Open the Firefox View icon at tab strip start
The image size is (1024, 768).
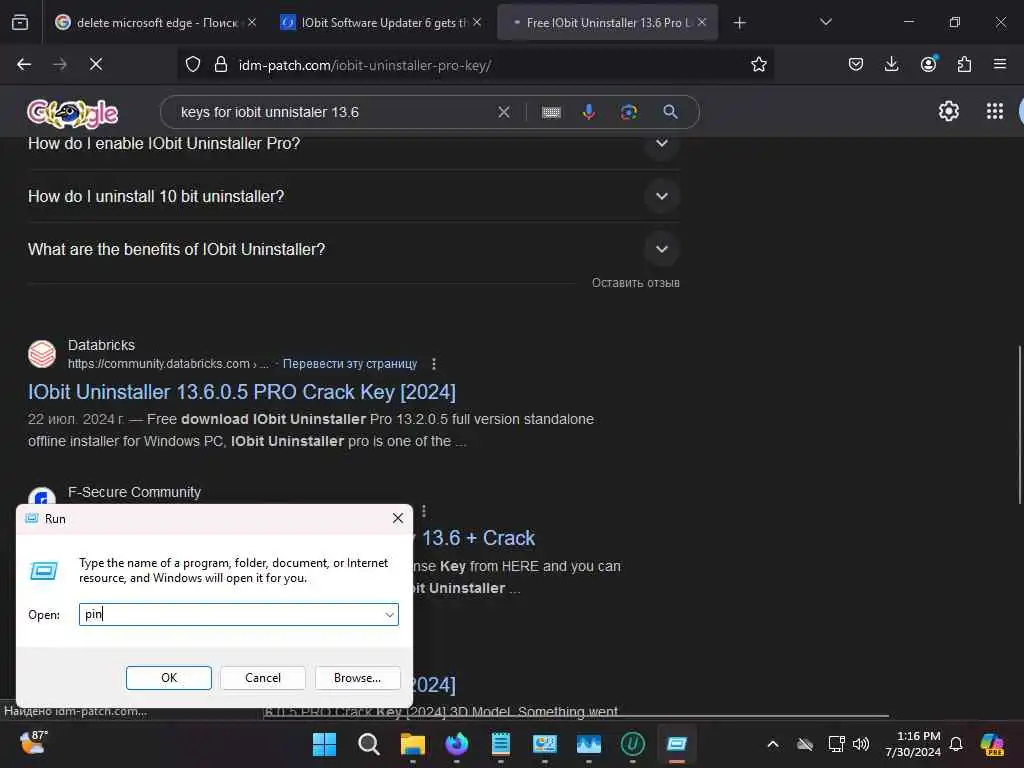20,23
